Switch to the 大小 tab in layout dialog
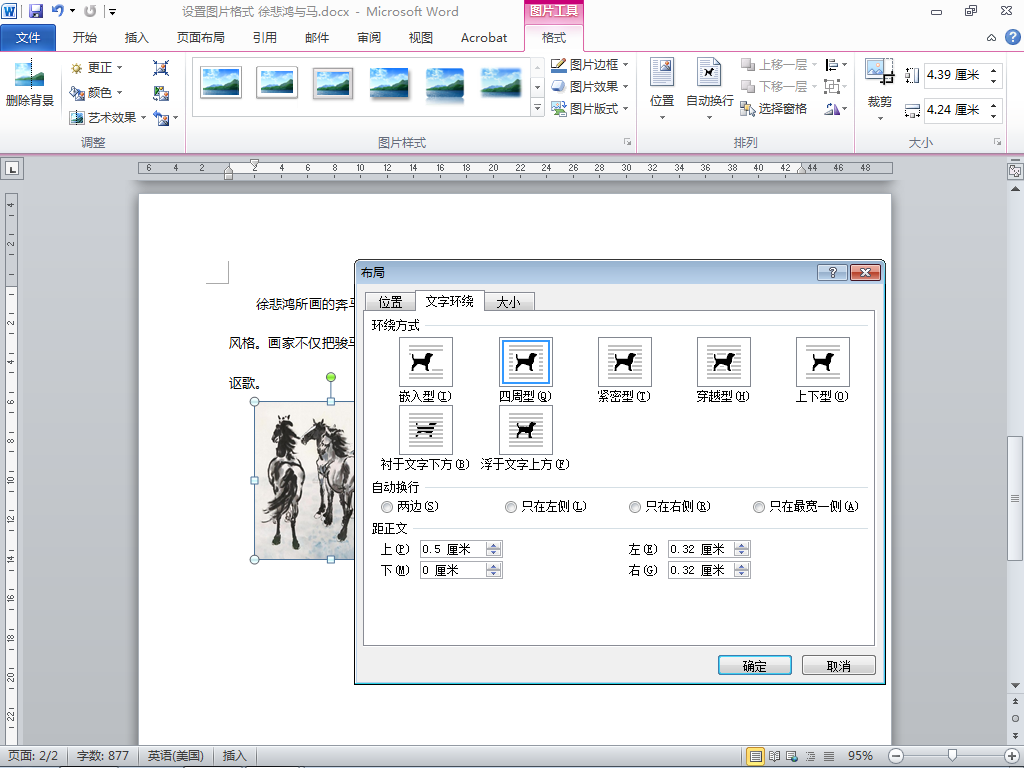Screen dimensions: 1024x768 pos(509,302)
